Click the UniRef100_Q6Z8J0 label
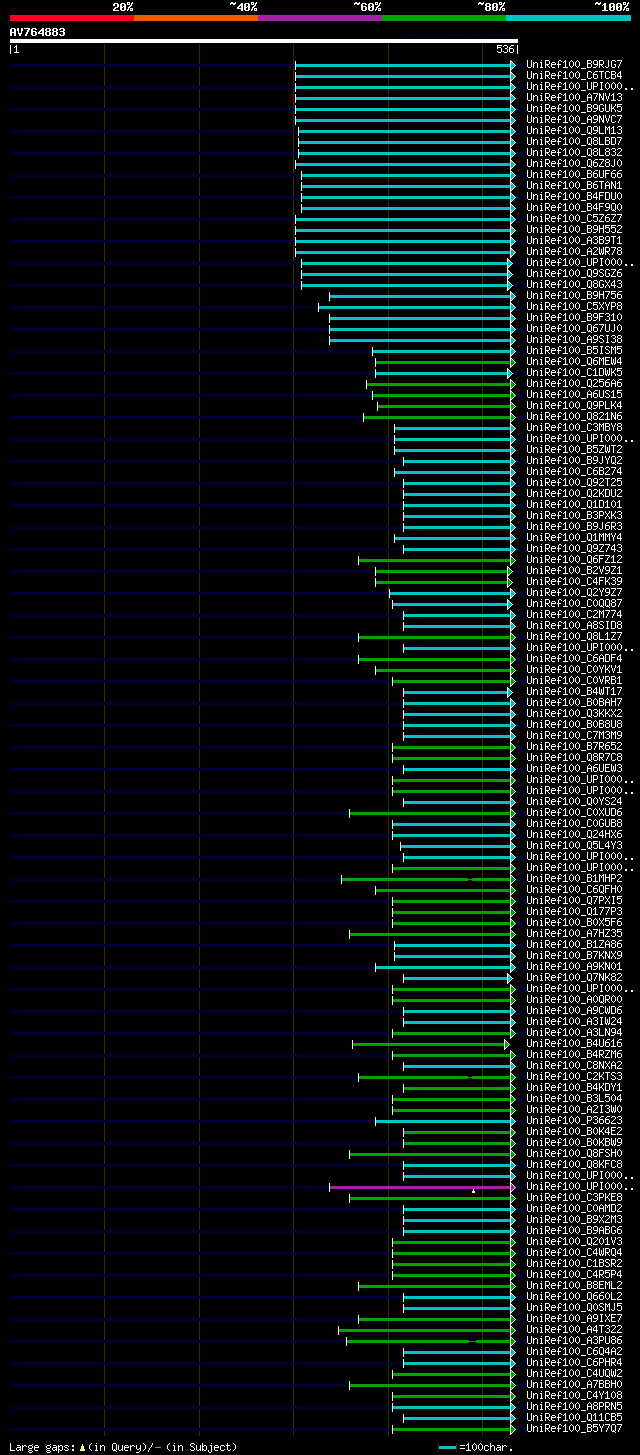The height and width of the screenshot is (1455, 640). coord(574,163)
